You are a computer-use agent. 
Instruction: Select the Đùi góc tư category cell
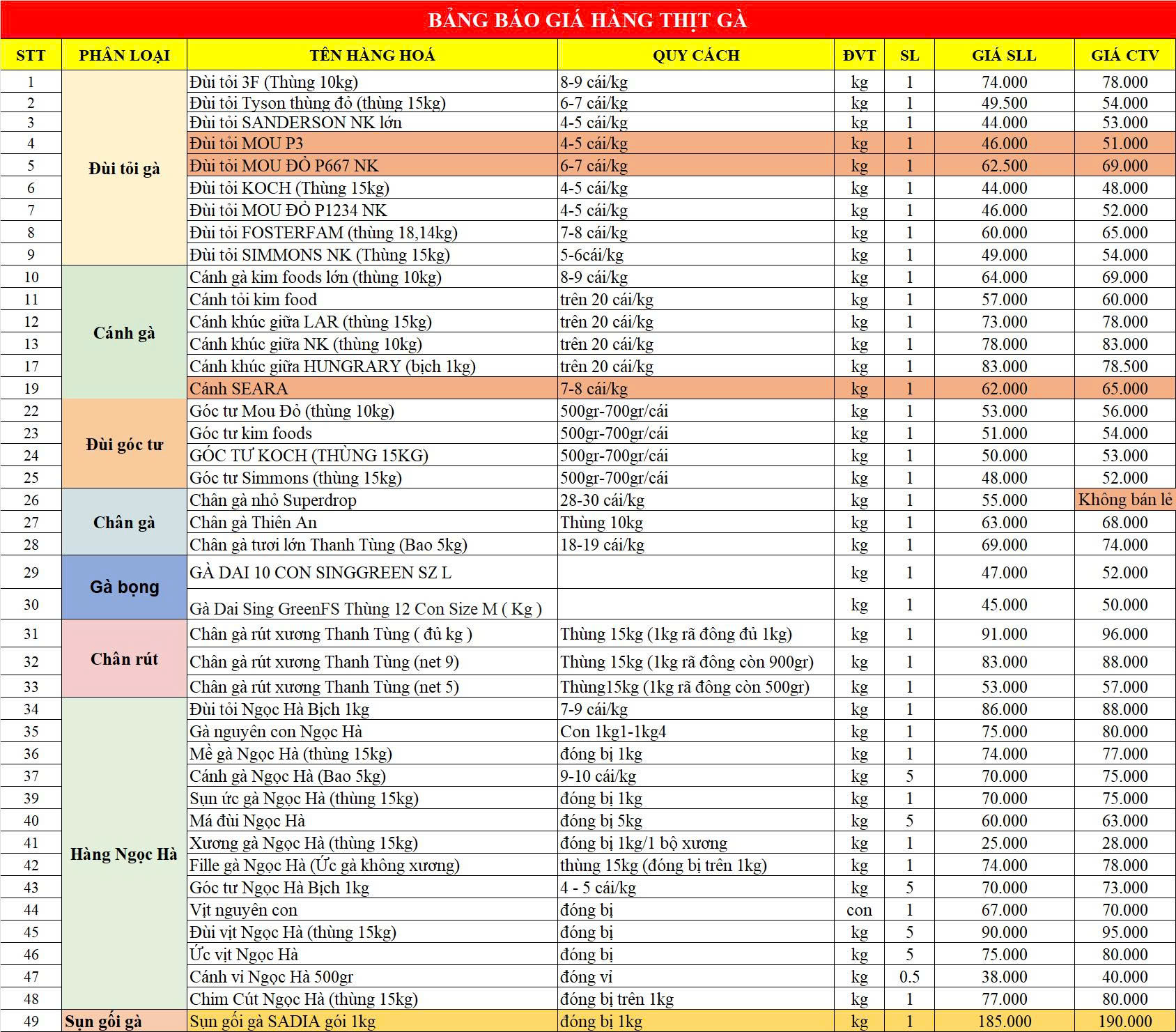point(124,444)
